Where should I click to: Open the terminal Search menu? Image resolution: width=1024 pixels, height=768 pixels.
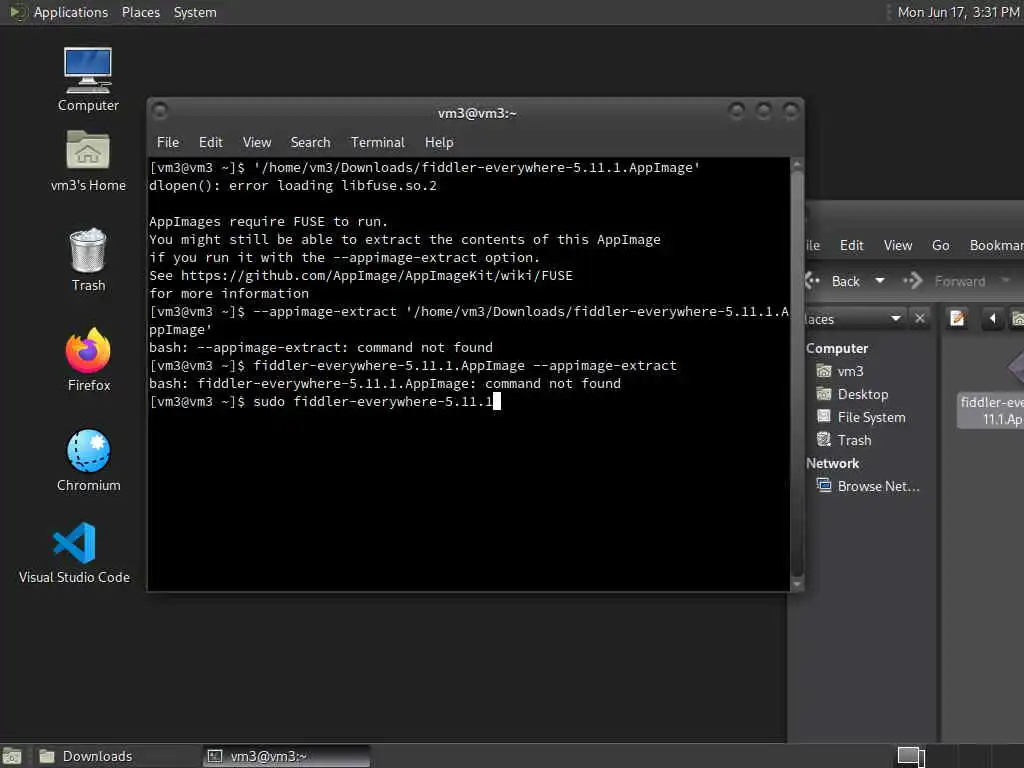click(310, 142)
